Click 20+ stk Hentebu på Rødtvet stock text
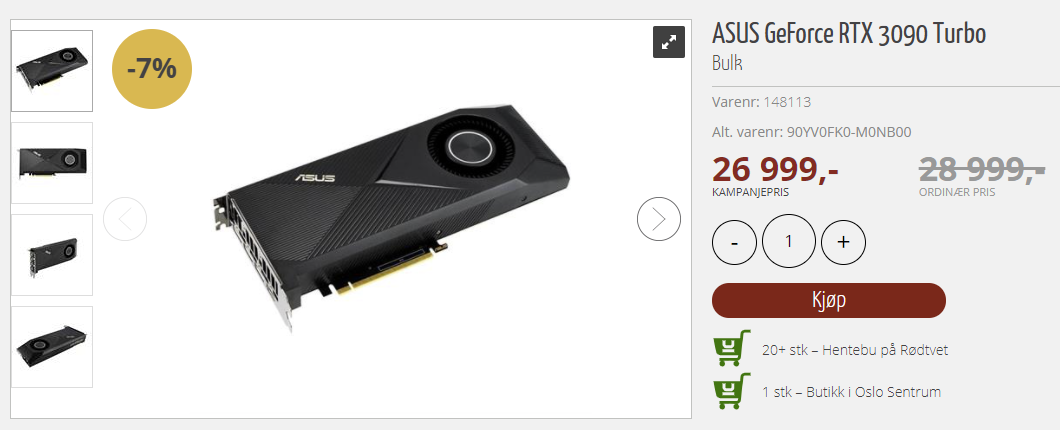This screenshot has height=430, width=1060. (854, 350)
